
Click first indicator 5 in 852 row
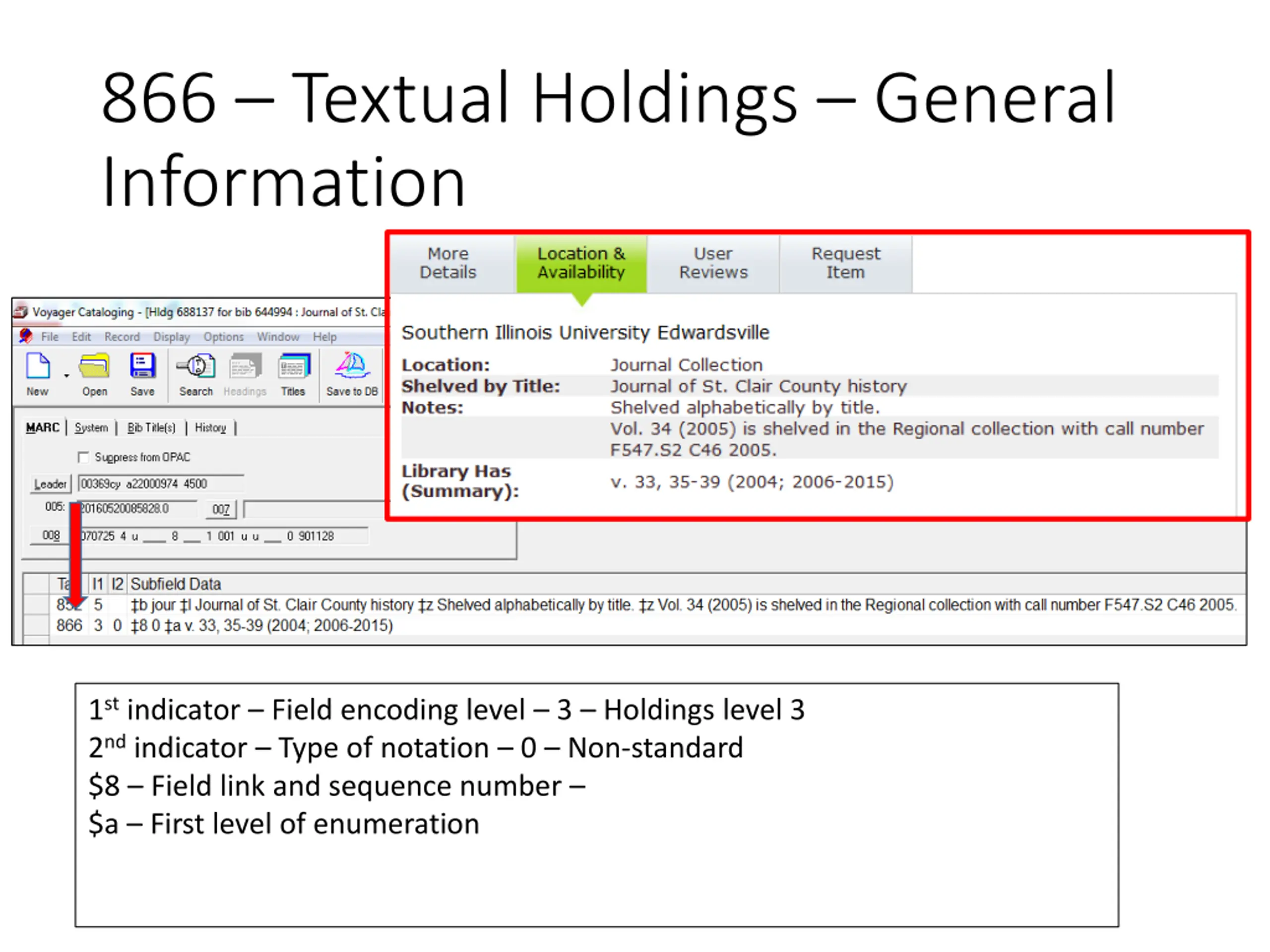tap(98, 605)
